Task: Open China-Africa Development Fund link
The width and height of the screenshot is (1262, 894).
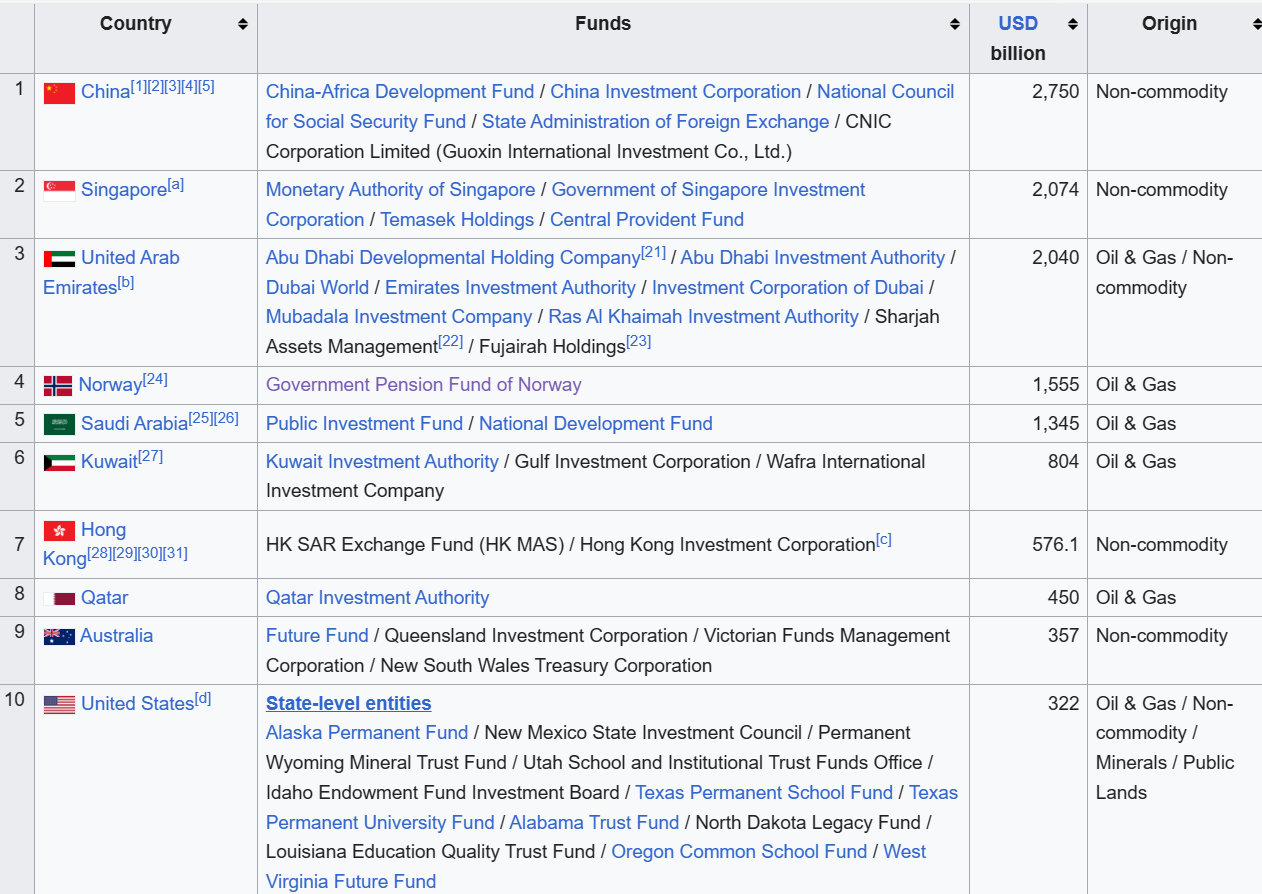Action: pos(400,92)
